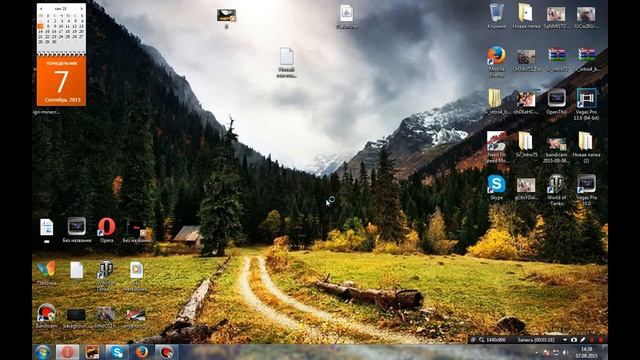
Task: Select the shDEeHC image thumbnail
Action: click(x=526, y=100)
